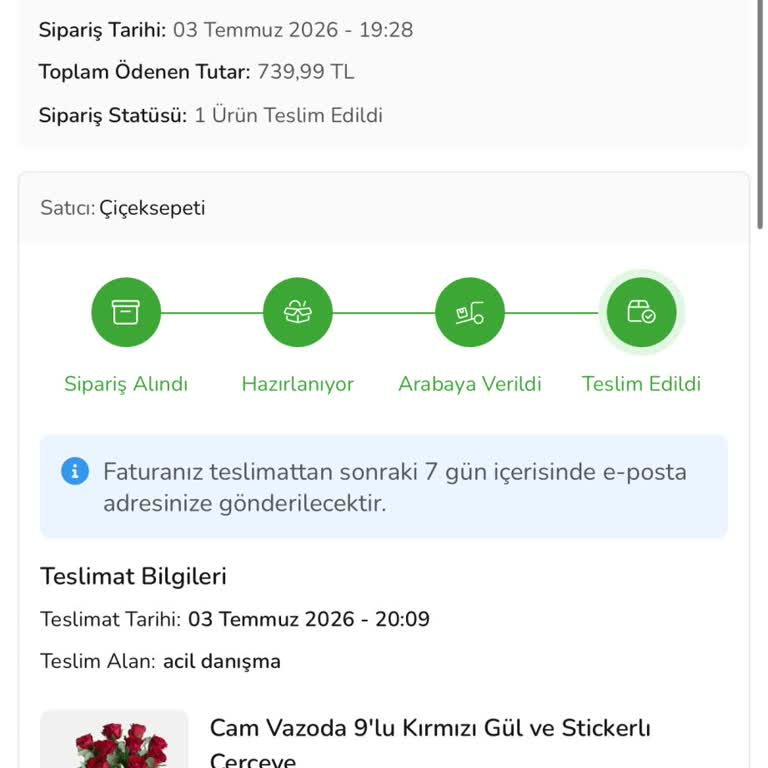Click the Sipariş Statüsü delivered text
This screenshot has height=768, width=768.
coord(288,116)
